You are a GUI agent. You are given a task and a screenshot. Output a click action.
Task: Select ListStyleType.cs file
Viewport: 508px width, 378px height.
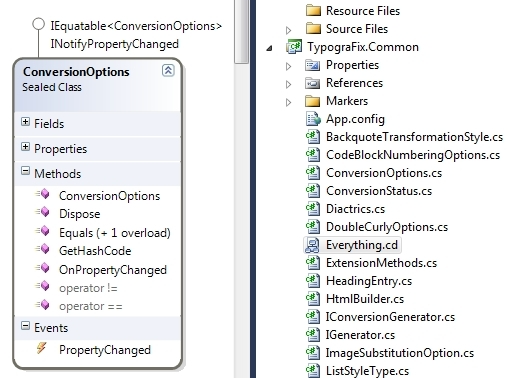point(367,371)
